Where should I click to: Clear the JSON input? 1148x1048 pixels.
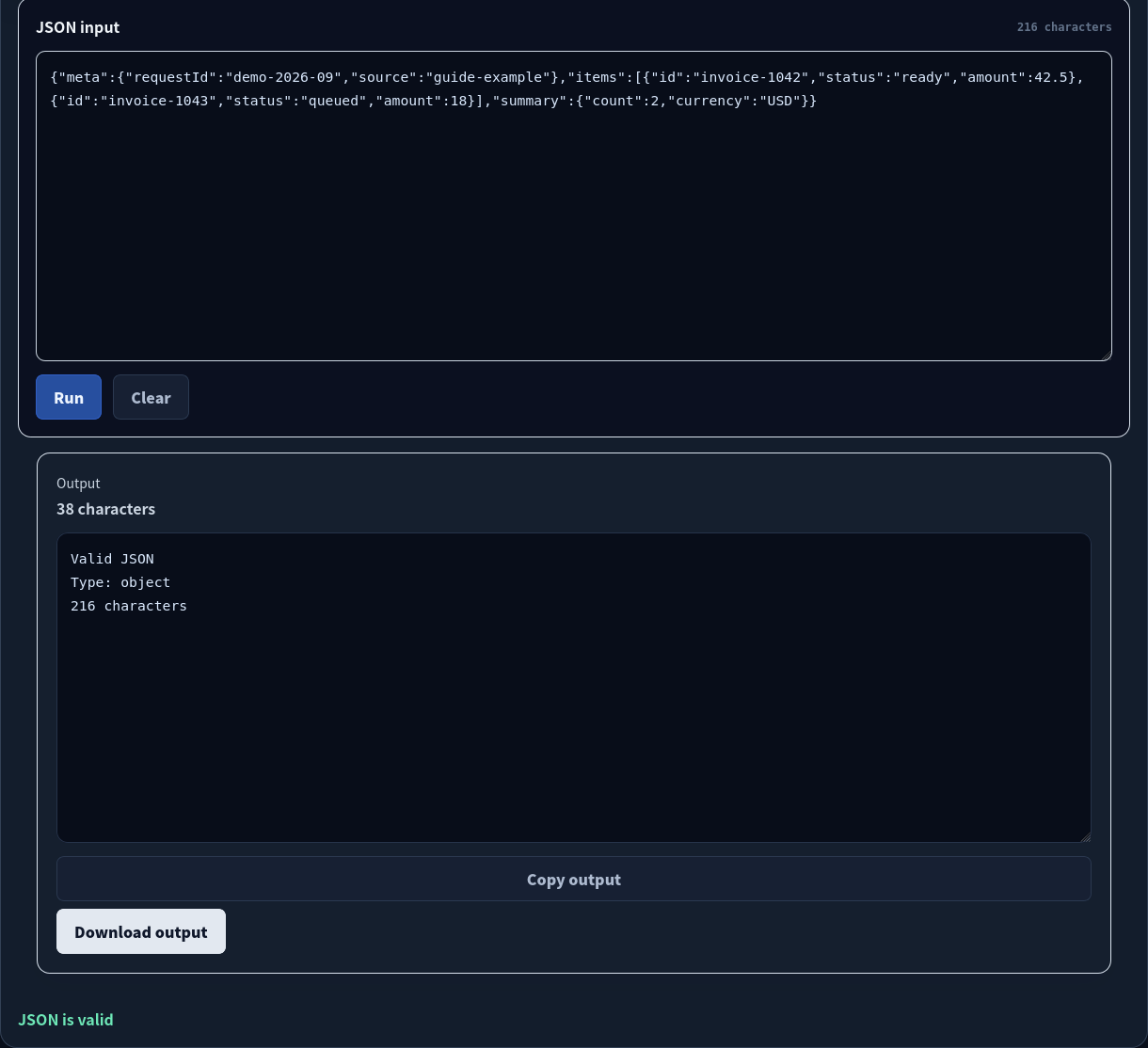click(151, 397)
